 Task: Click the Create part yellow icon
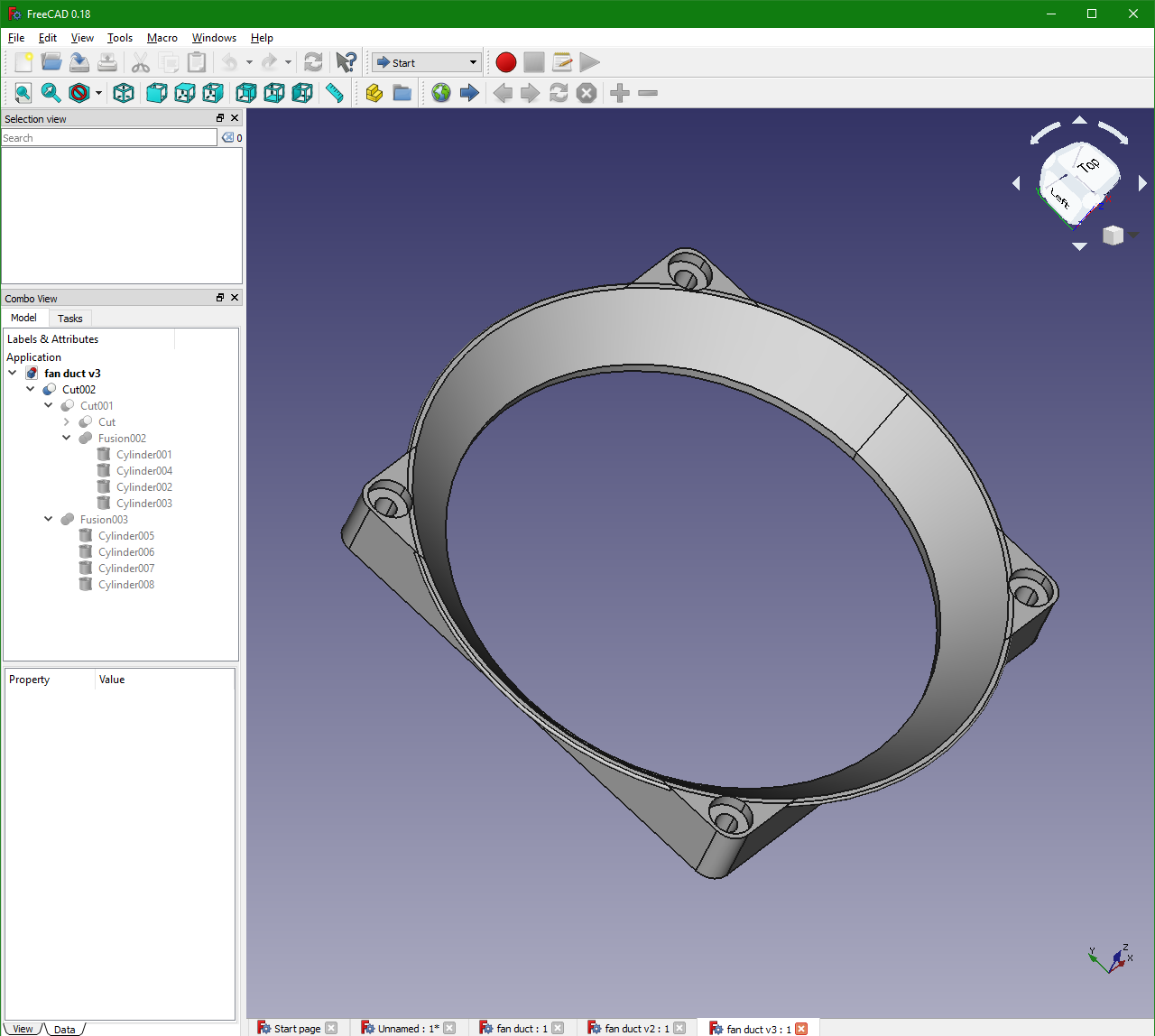[x=374, y=93]
